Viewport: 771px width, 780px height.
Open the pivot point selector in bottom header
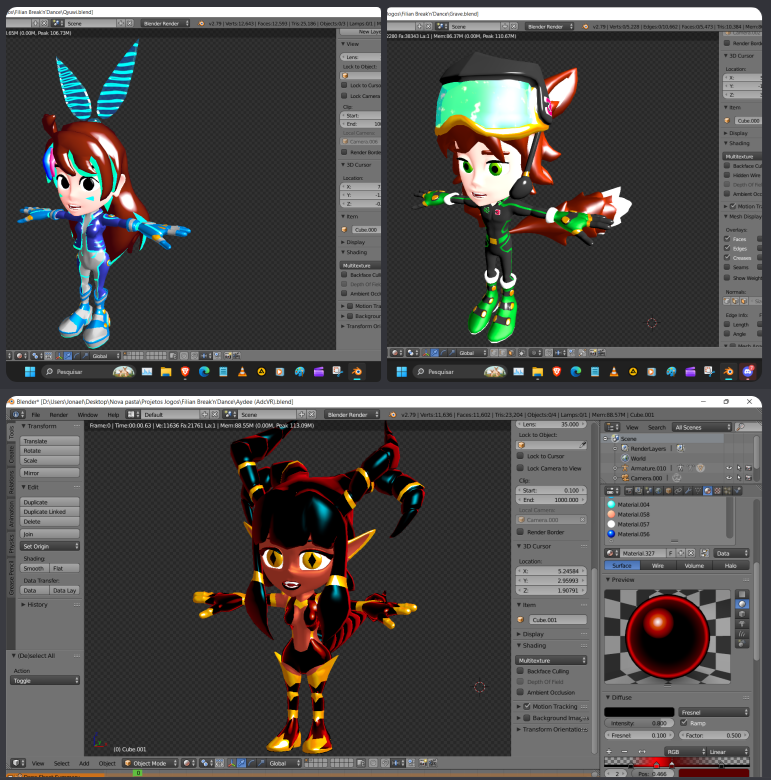[207, 763]
